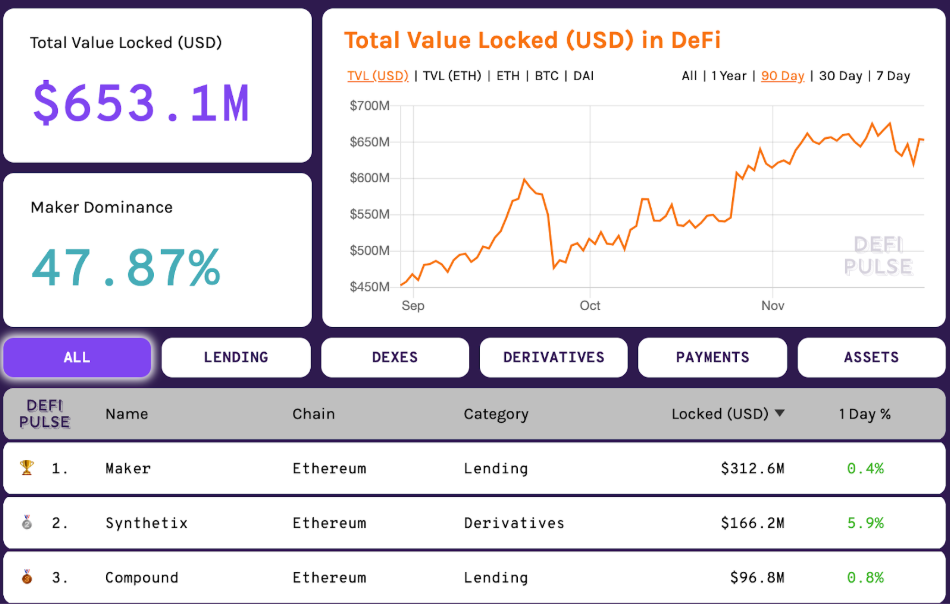Switch to the PAYMENTS tab
Screen dimensions: 950x604
coord(712,357)
